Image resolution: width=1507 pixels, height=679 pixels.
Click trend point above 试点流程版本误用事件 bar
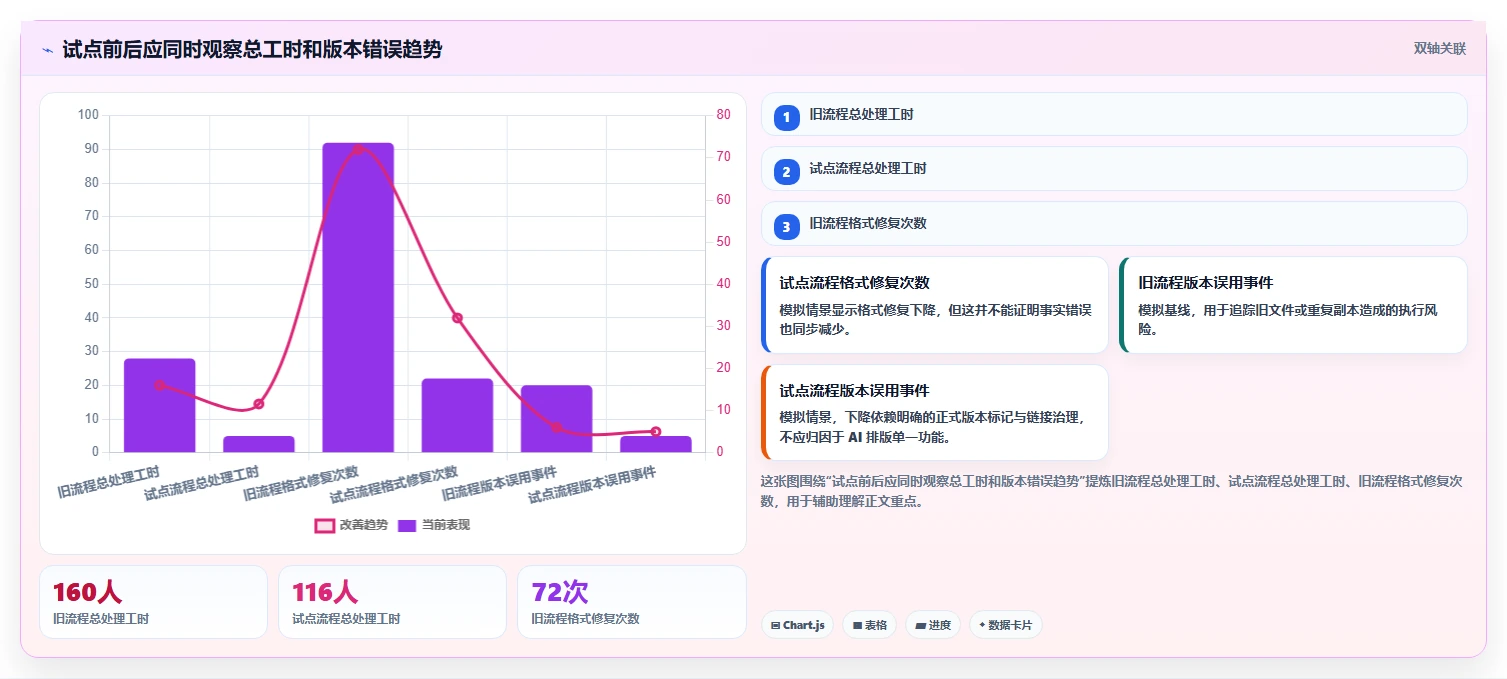pyautogui.click(x=656, y=432)
